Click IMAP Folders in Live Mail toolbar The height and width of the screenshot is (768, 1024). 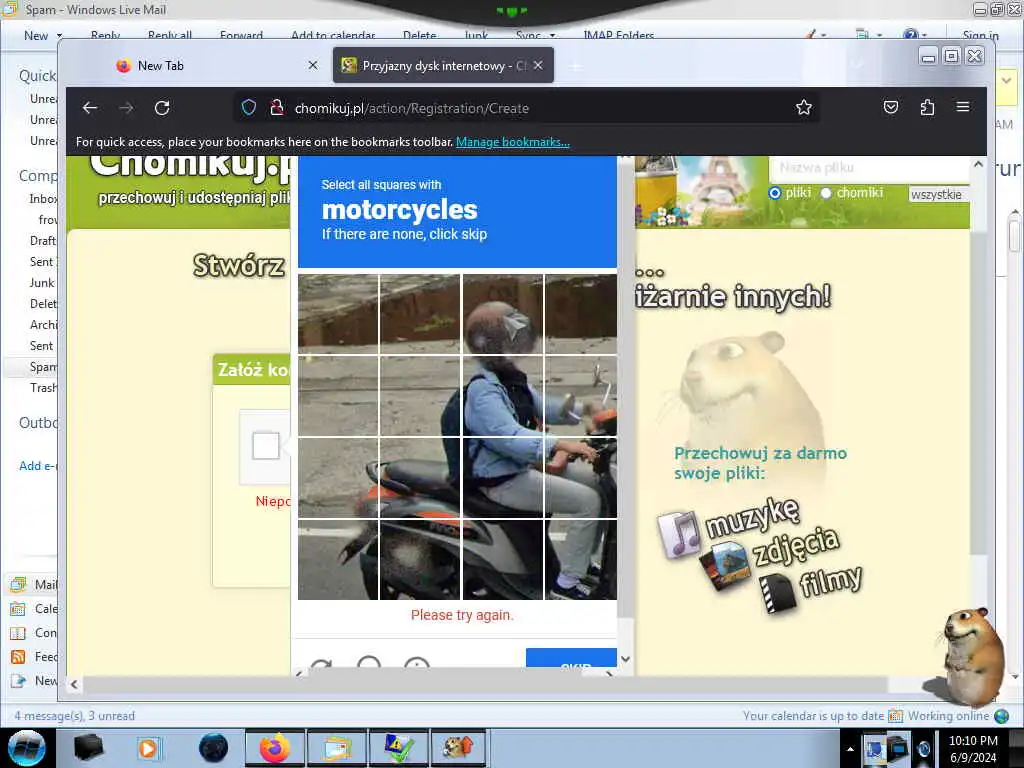618,36
